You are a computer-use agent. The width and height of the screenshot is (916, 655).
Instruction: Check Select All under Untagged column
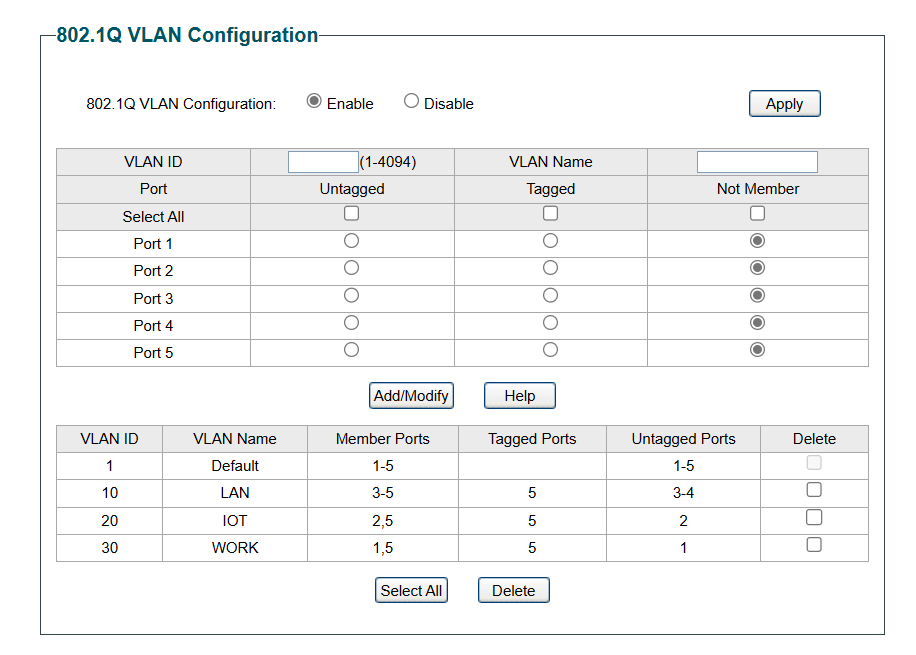tap(352, 213)
